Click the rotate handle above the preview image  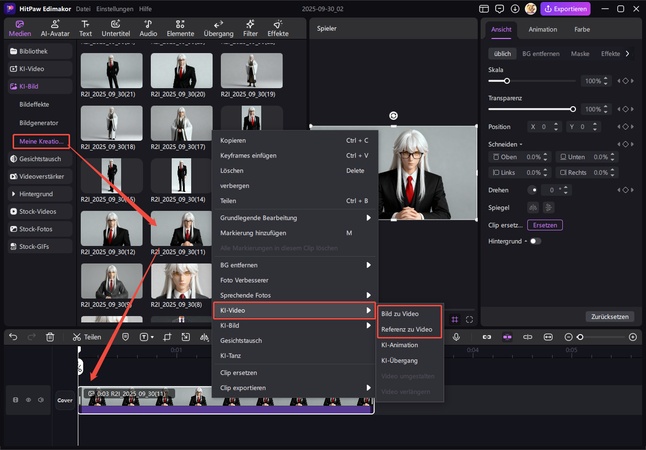pos(393,116)
